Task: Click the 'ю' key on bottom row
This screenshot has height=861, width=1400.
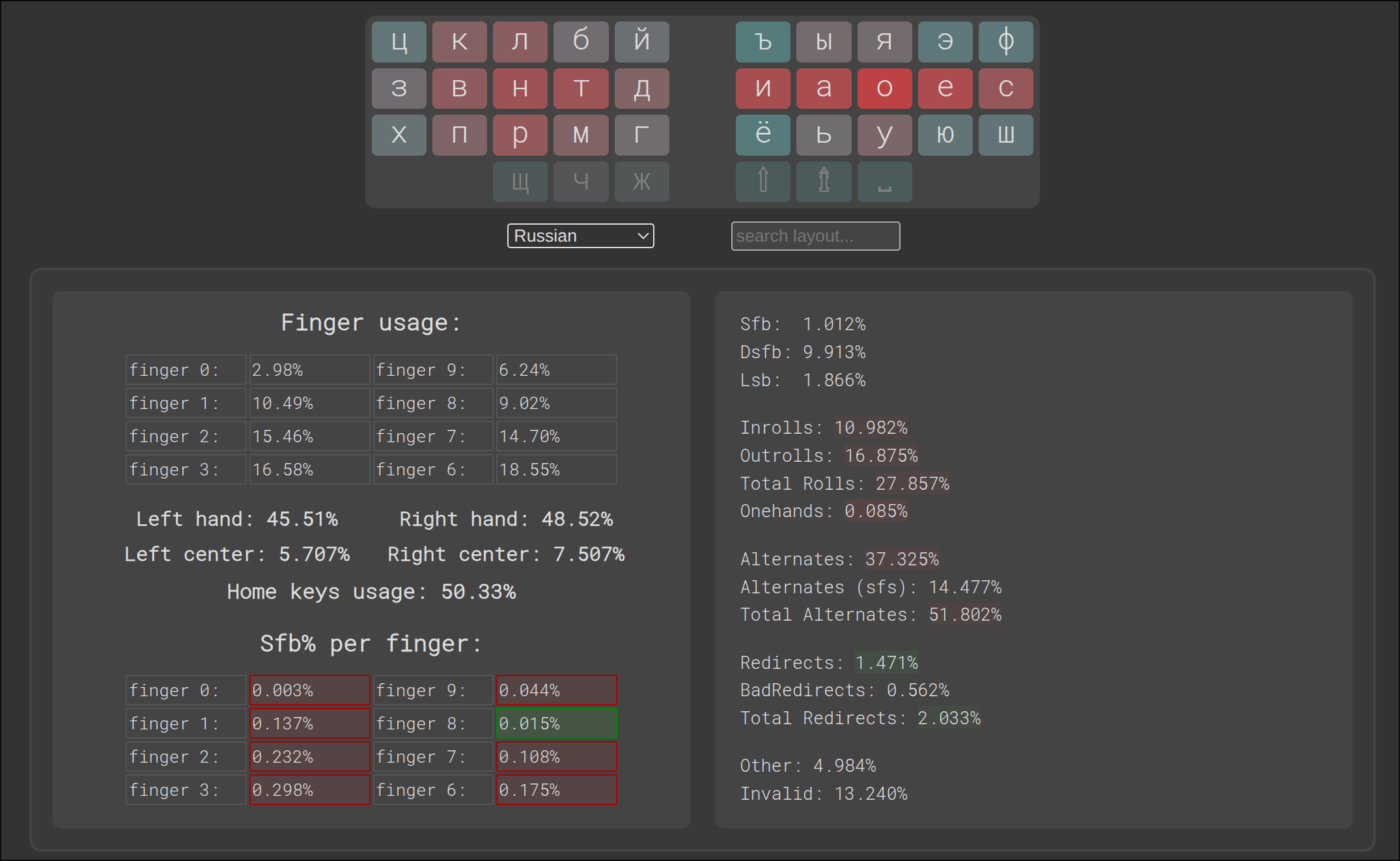Action: click(945, 135)
